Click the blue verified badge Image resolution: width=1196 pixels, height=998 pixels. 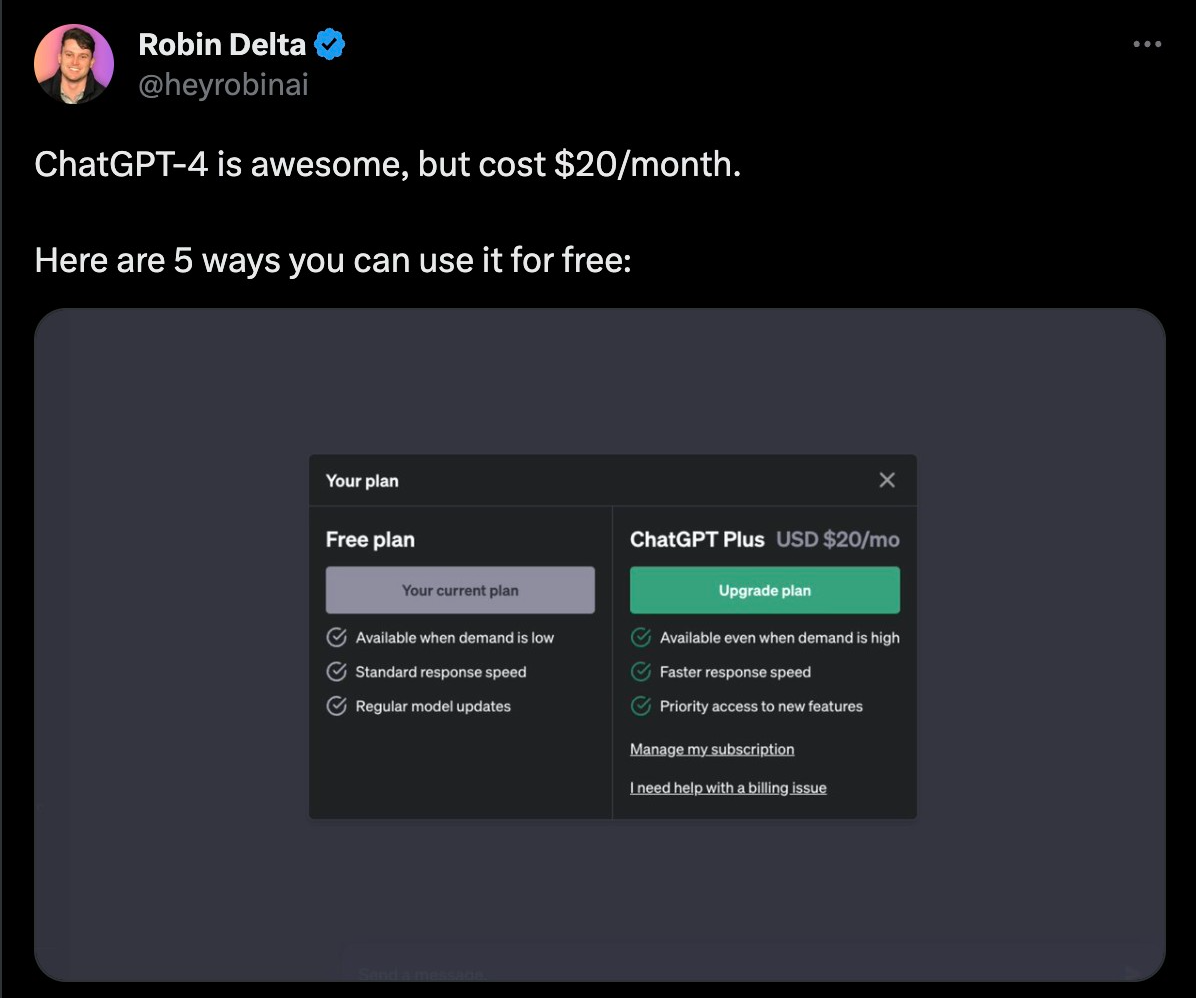tap(330, 44)
